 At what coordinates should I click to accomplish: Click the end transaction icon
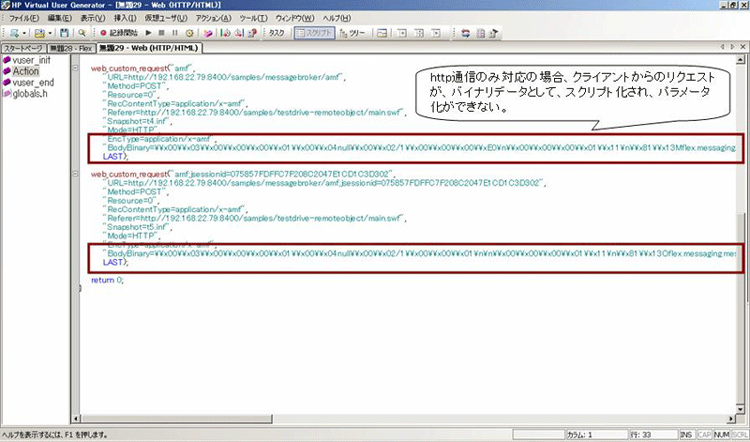pyautogui.click(x=238, y=33)
